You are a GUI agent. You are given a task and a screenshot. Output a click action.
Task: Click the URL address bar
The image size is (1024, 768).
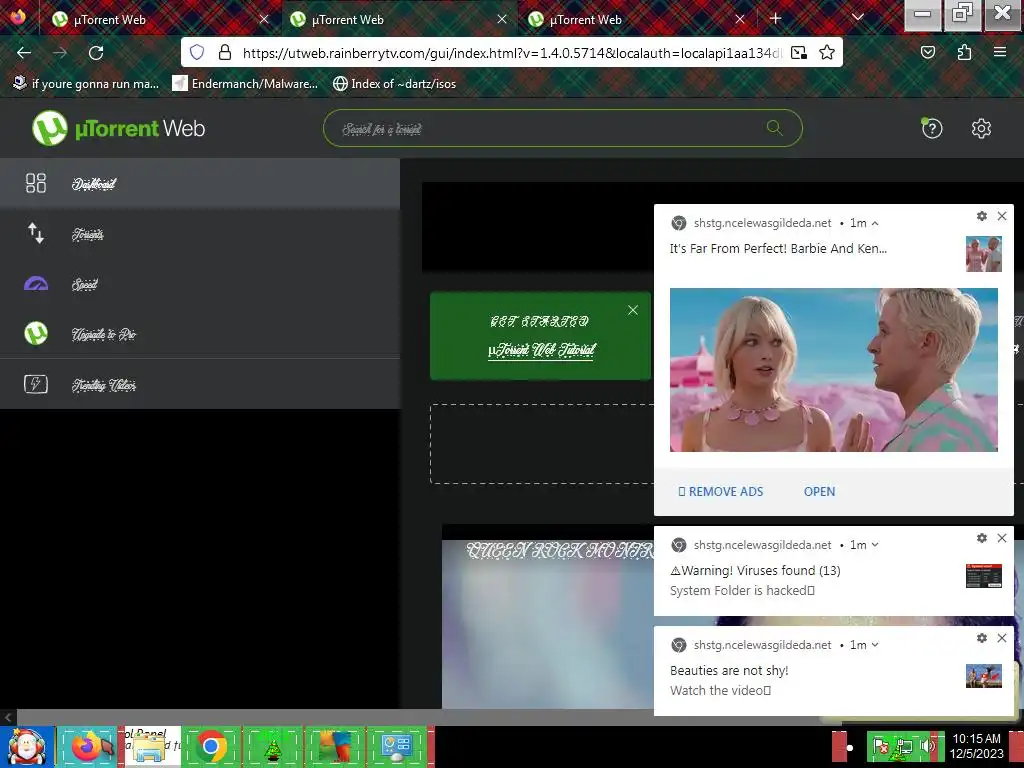[511, 53]
